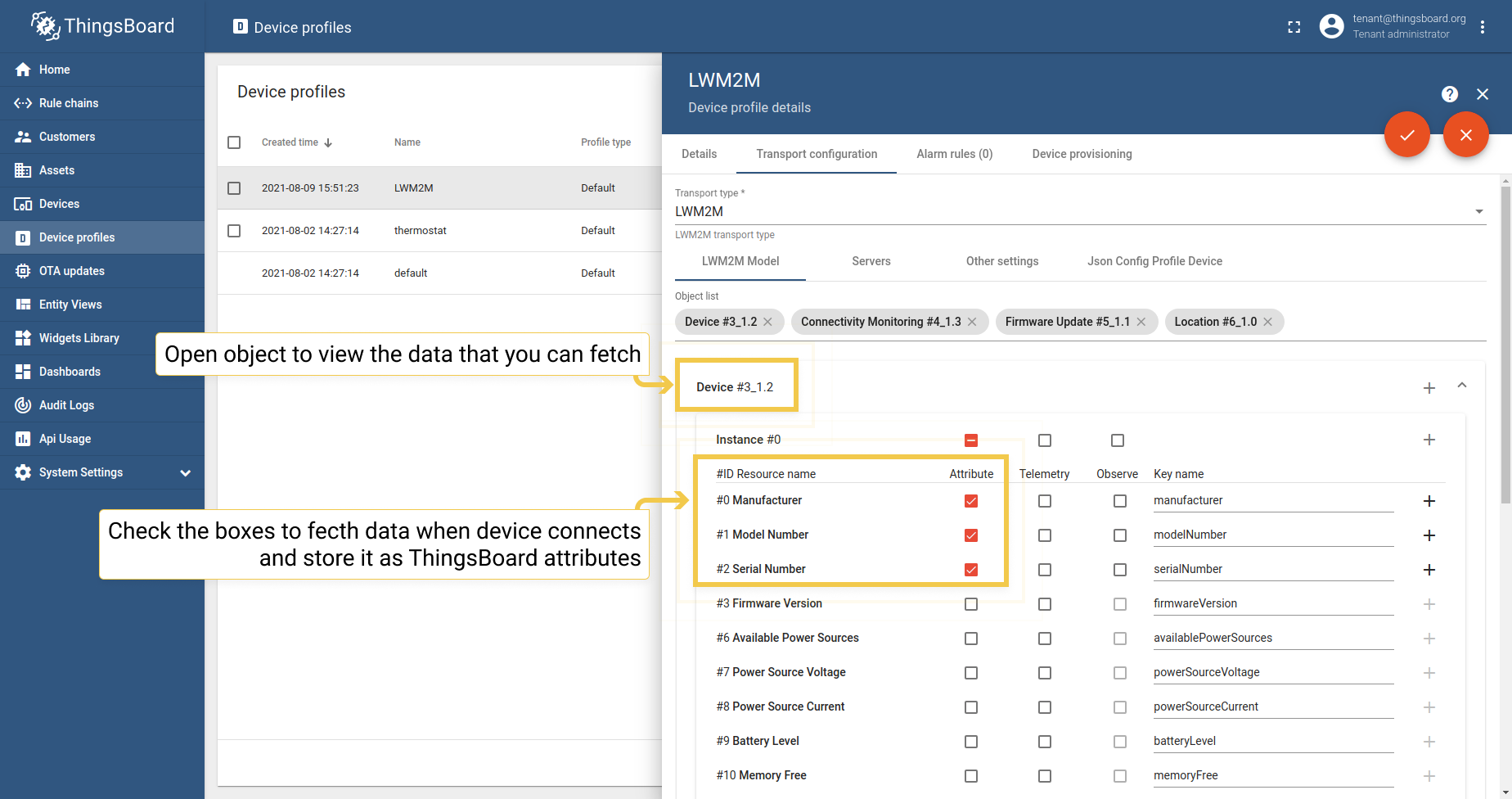1512x799 pixels.
Task: Click the Profile type column header
Action: click(605, 142)
